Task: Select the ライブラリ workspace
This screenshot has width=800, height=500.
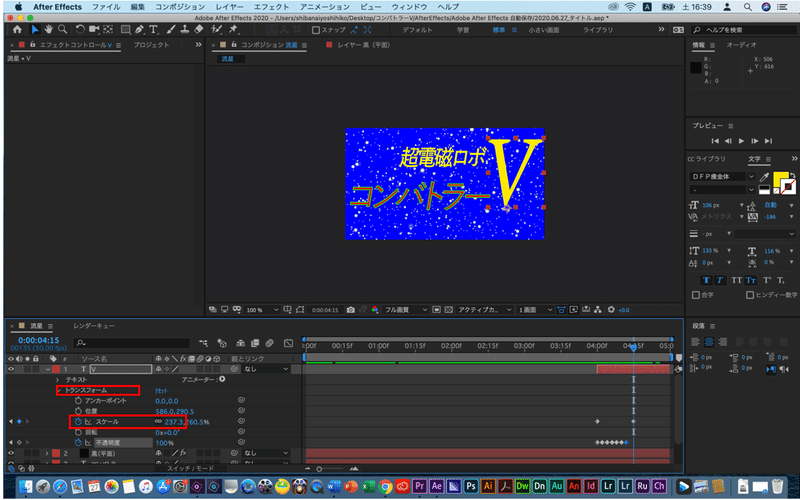Action: (x=598, y=30)
